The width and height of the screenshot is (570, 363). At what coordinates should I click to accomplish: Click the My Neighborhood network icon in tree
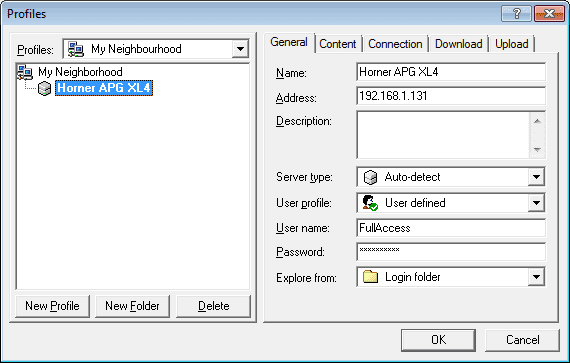click(25, 72)
